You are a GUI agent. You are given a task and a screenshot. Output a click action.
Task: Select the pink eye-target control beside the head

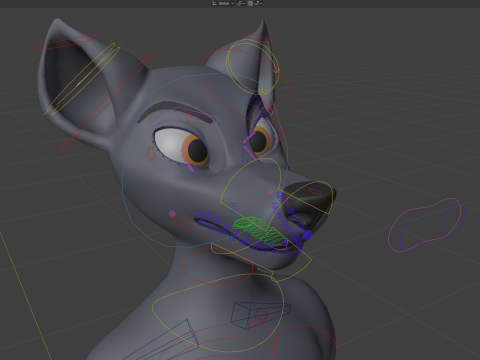[x=426, y=225]
